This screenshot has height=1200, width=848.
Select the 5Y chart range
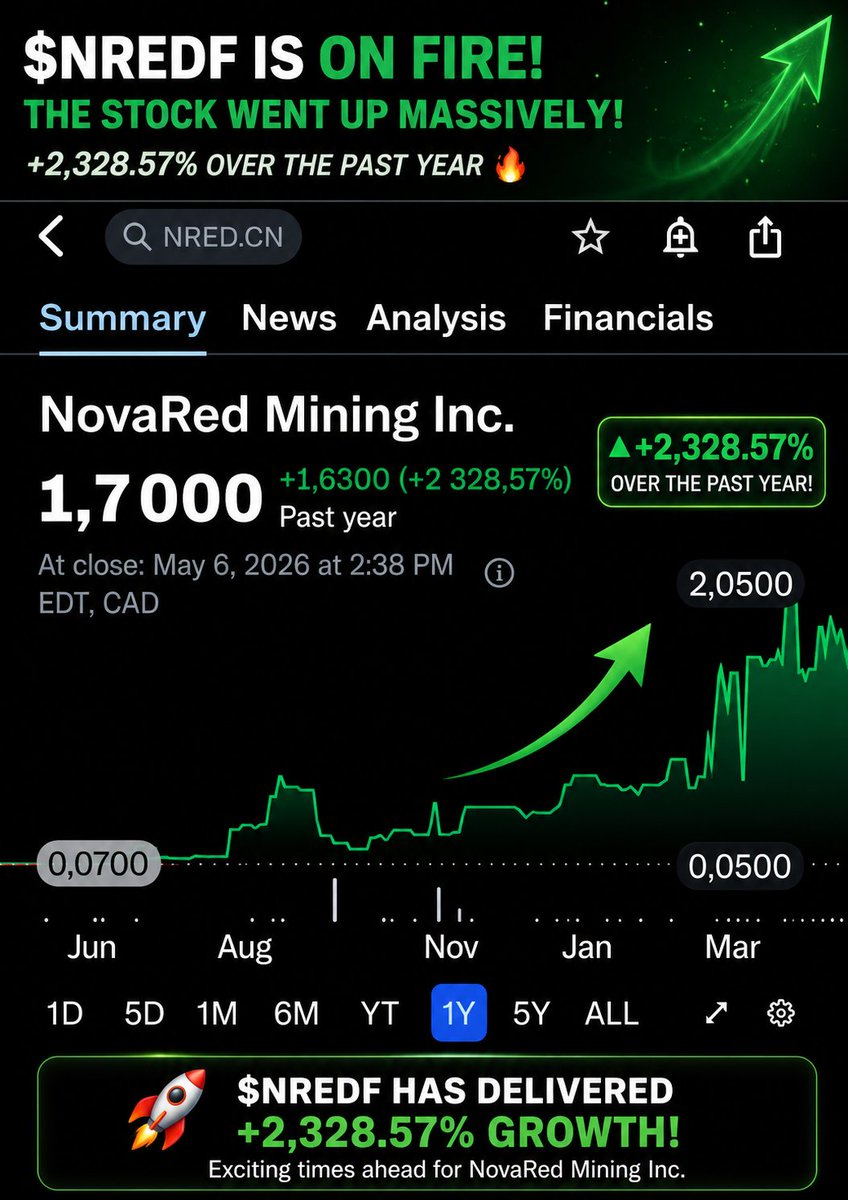click(x=531, y=1014)
